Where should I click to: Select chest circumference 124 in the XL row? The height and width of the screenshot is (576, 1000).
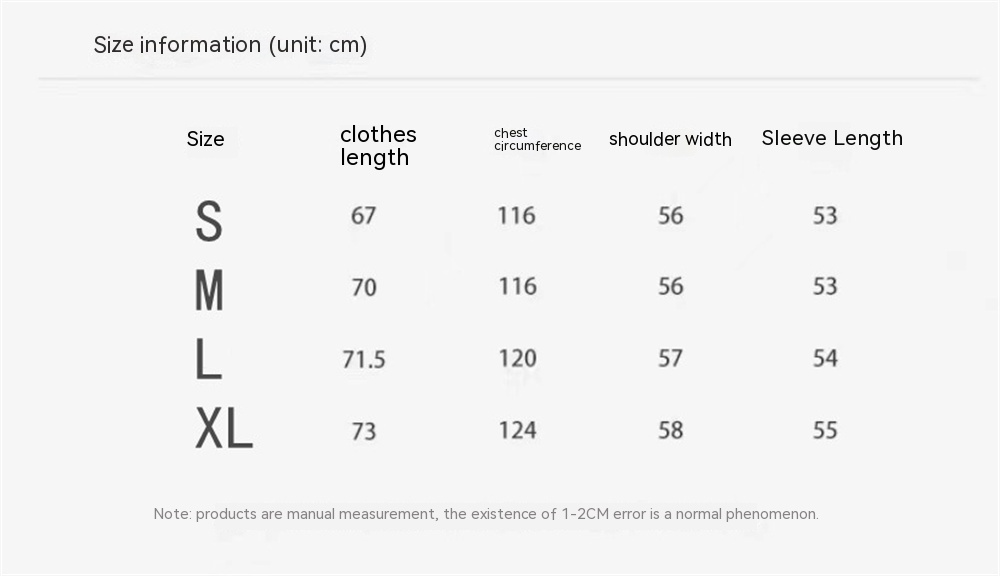(517, 430)
